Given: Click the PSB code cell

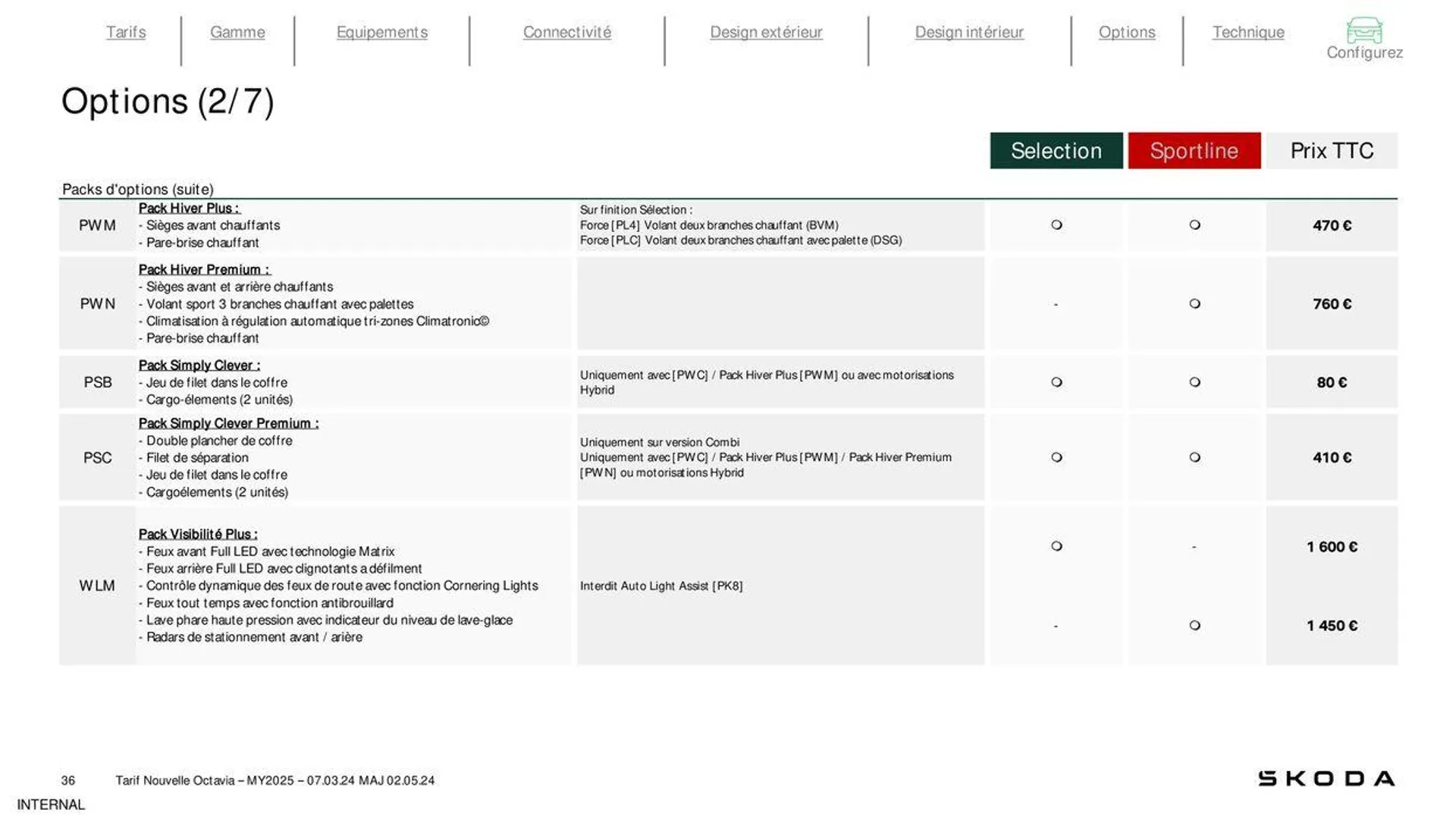Looking at the screenshot, I should 98,382.
